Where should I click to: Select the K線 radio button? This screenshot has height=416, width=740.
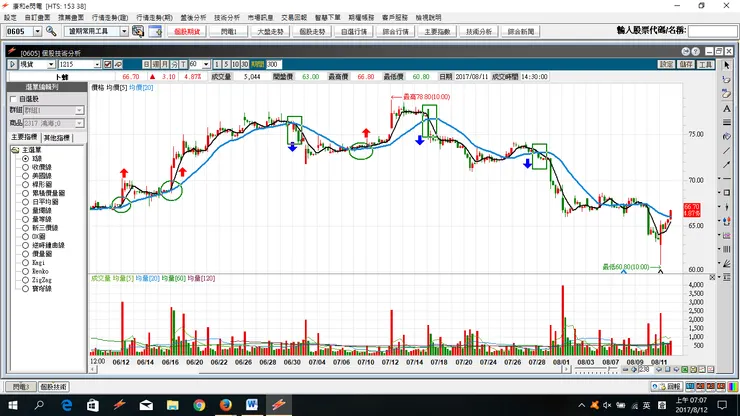[25, 159]
